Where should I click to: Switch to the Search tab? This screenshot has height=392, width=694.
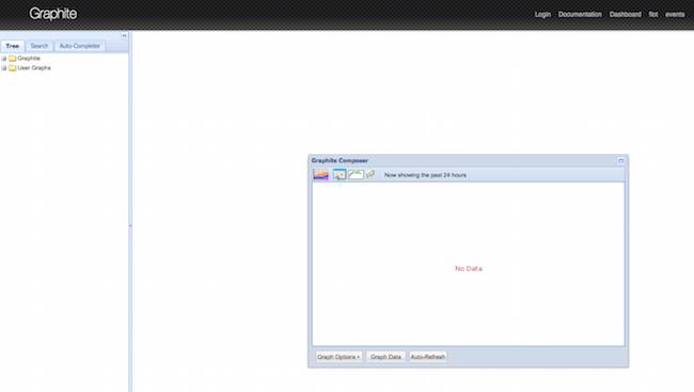point(39,46)
